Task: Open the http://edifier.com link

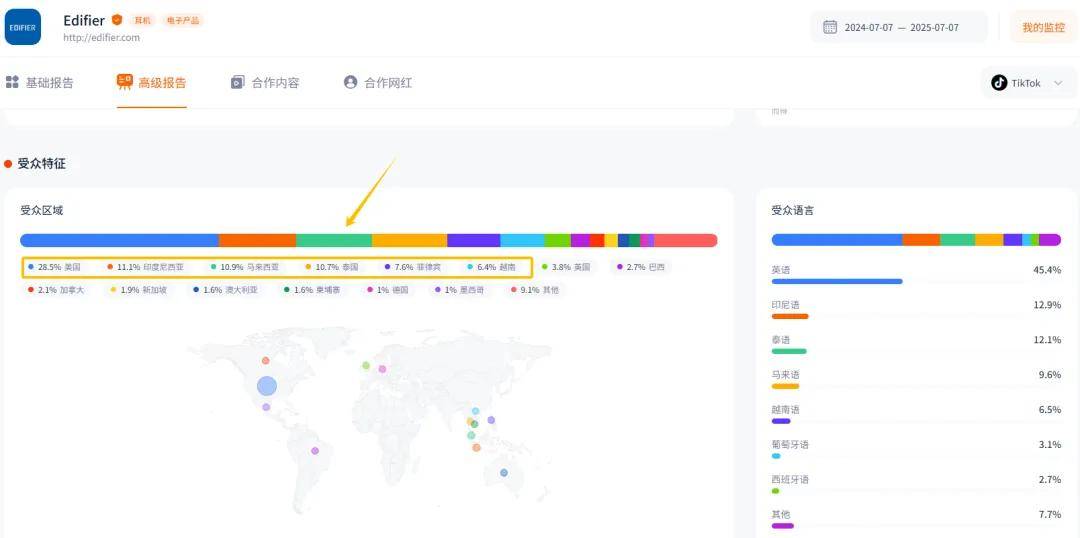Action: [101, 38]
